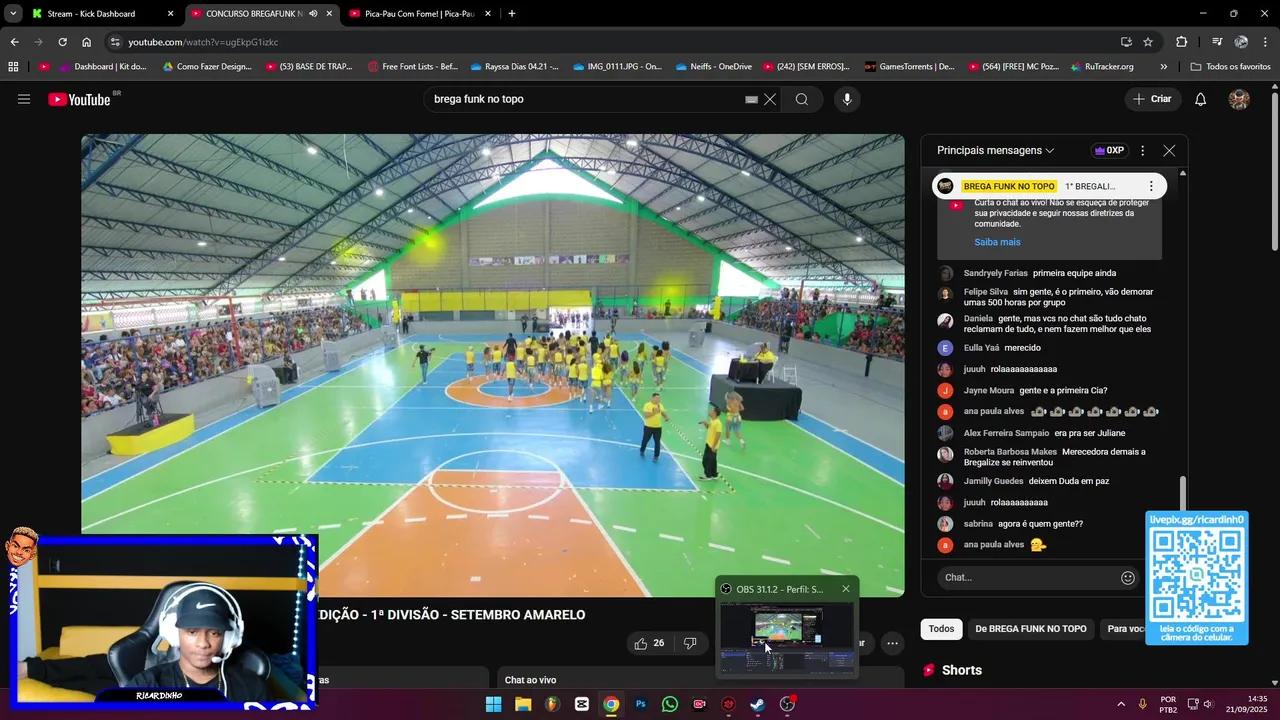
Task: Open the volume and network tray icons
Action: pyautogui.click(x=1199, y=704)
